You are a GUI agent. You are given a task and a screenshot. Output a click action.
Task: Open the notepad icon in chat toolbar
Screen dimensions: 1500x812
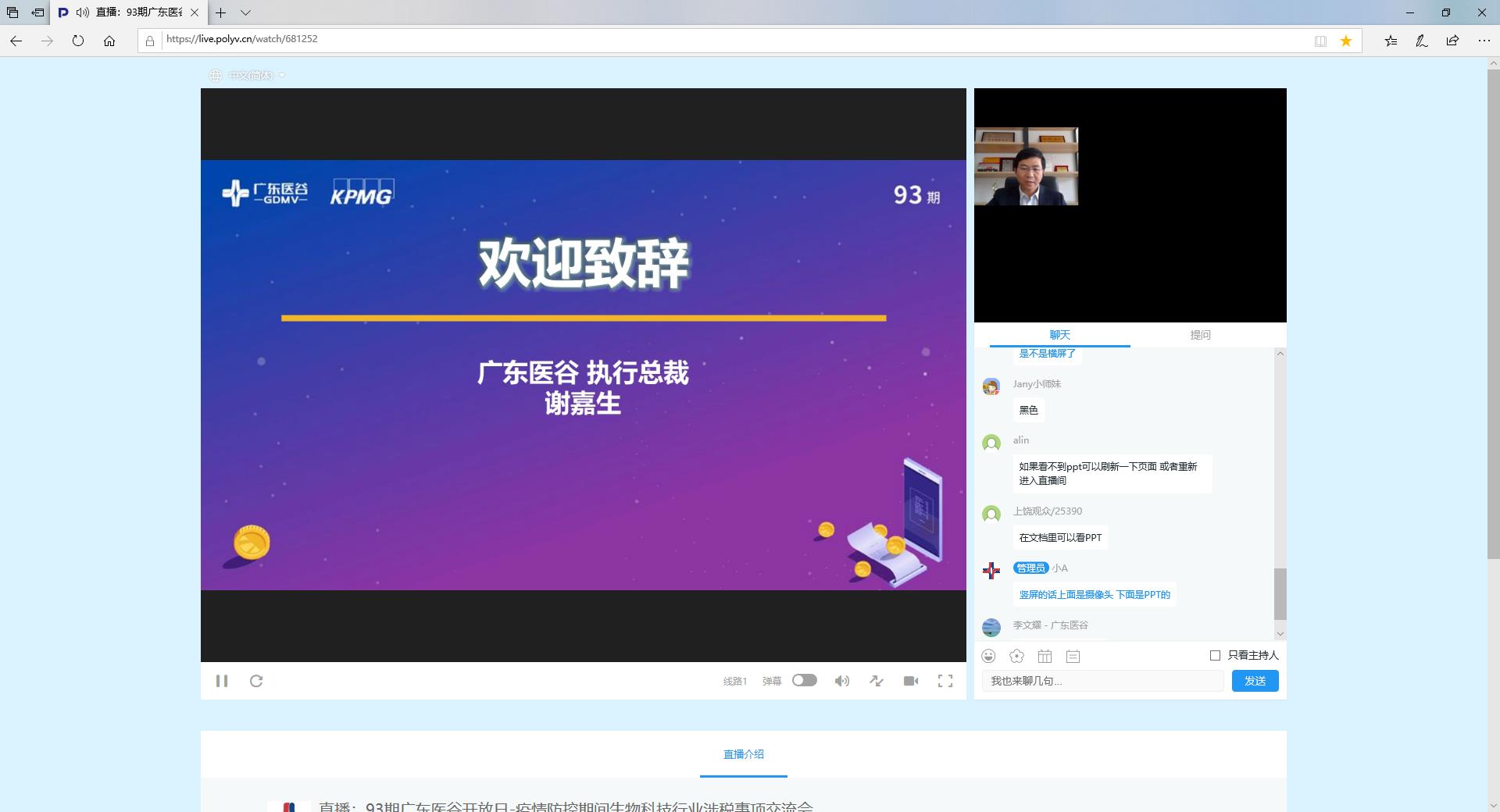[x=1073, y=657]
